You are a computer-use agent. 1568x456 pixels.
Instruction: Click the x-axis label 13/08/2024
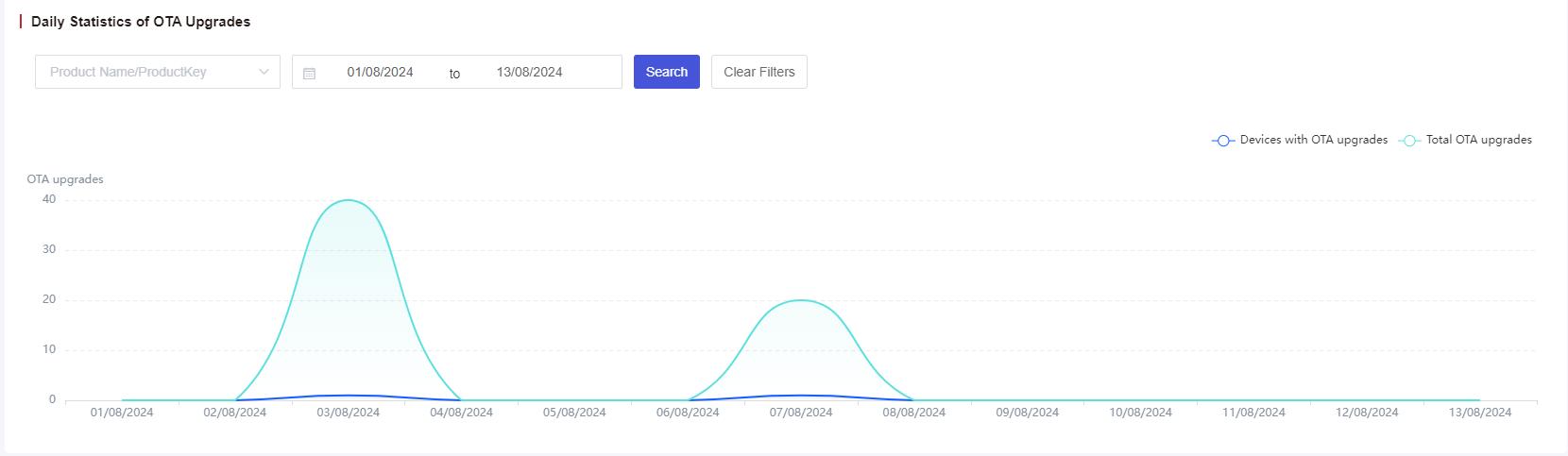coord(1480,413)
